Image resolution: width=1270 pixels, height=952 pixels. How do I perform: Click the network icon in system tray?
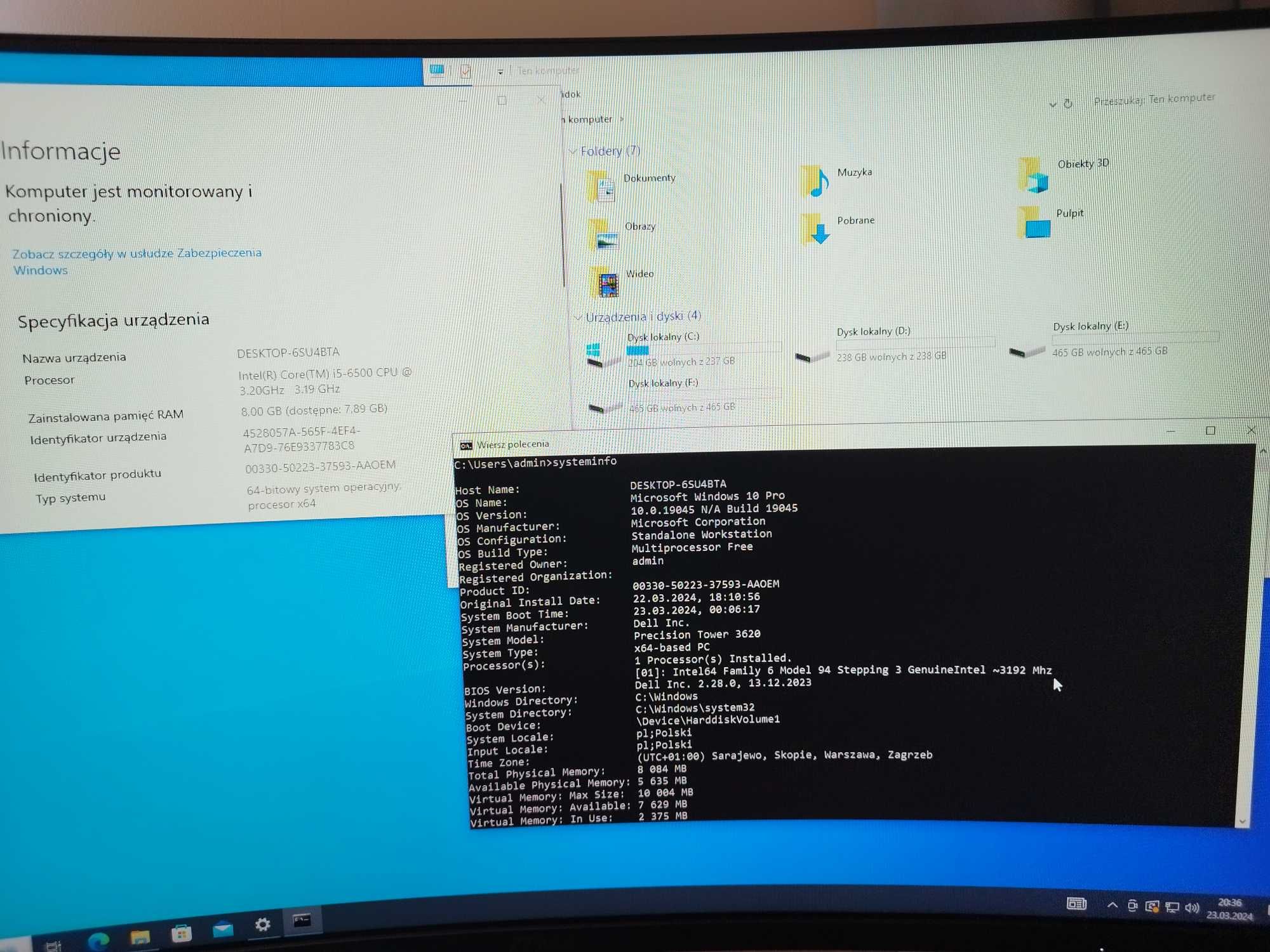(1172, 907)
